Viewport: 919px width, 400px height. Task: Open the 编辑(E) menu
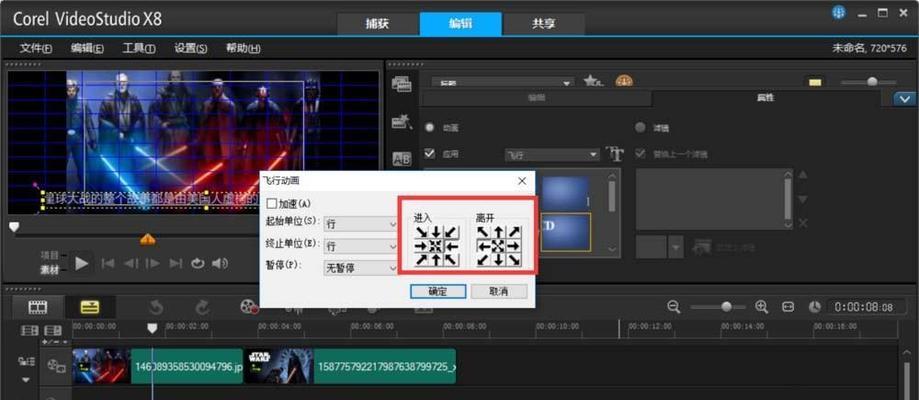[x=87, y=48]
